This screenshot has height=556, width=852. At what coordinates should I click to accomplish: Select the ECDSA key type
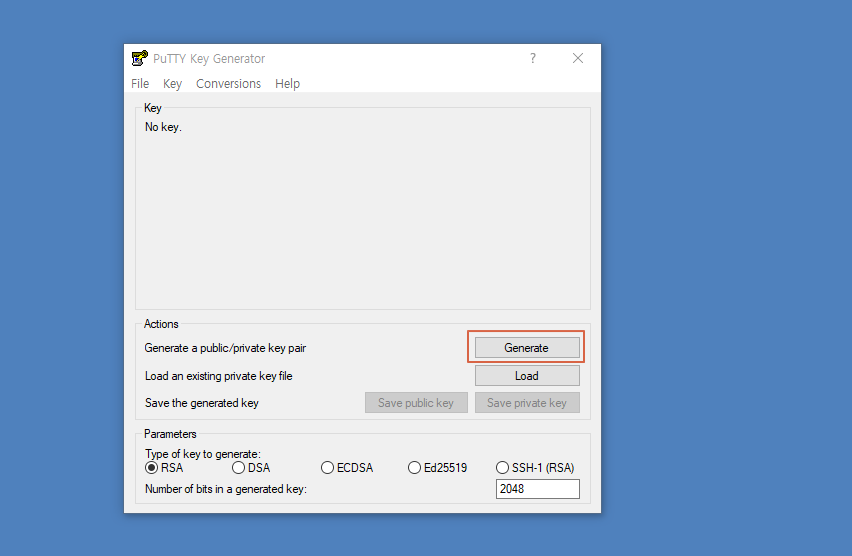click(347, 468)
